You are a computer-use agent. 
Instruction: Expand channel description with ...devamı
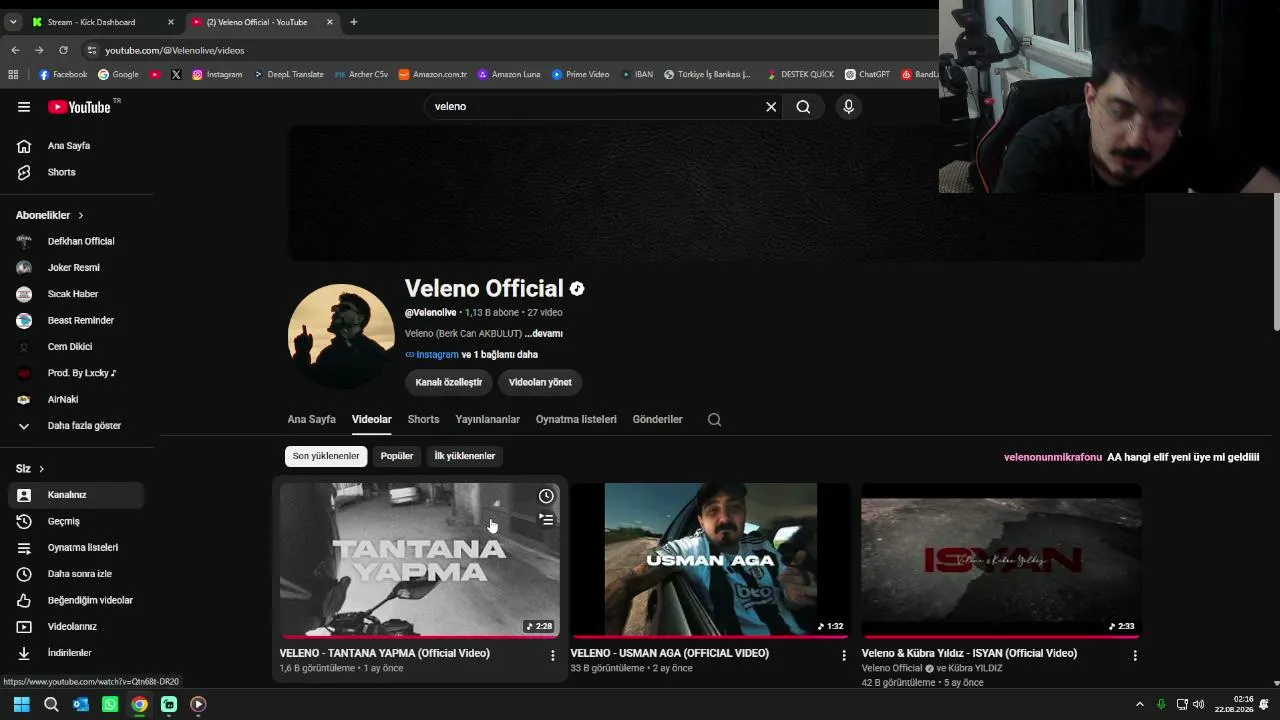(x=543, y=334)
